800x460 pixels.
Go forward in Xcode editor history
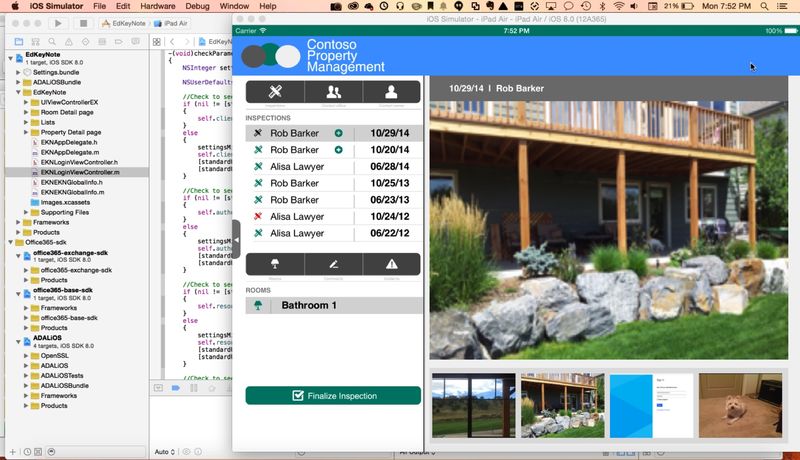(187, 42)
